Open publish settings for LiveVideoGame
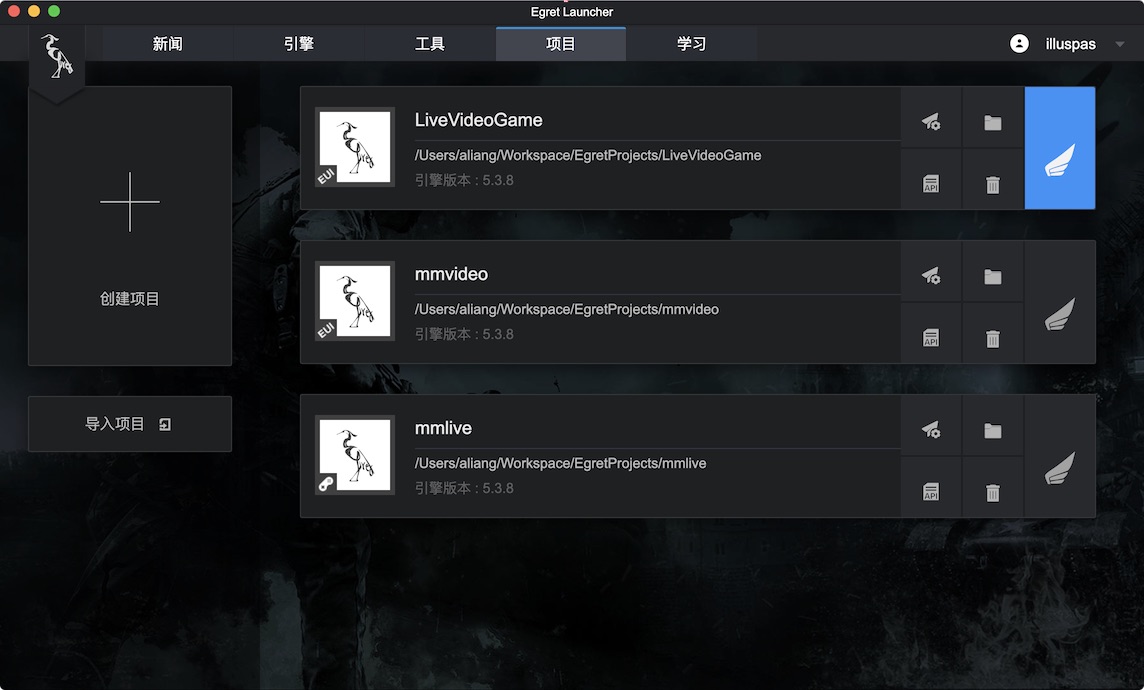Viewport: 1144px width, 690px height. 931,121
